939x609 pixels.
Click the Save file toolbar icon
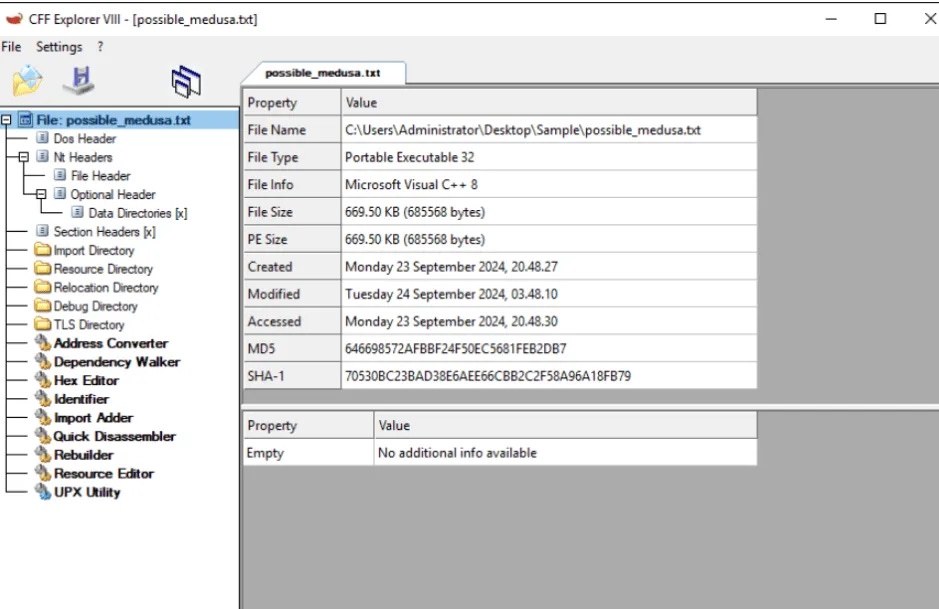coord(79,80)
